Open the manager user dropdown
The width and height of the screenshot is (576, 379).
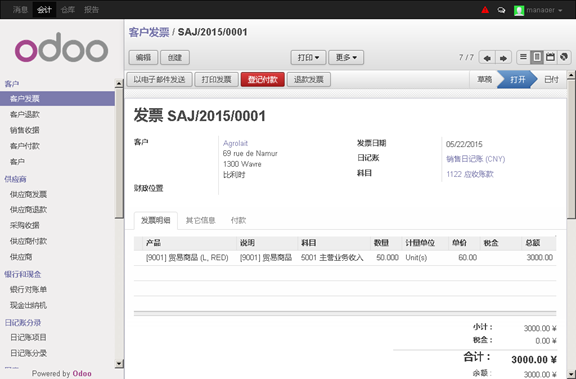[x=544, y=10]
